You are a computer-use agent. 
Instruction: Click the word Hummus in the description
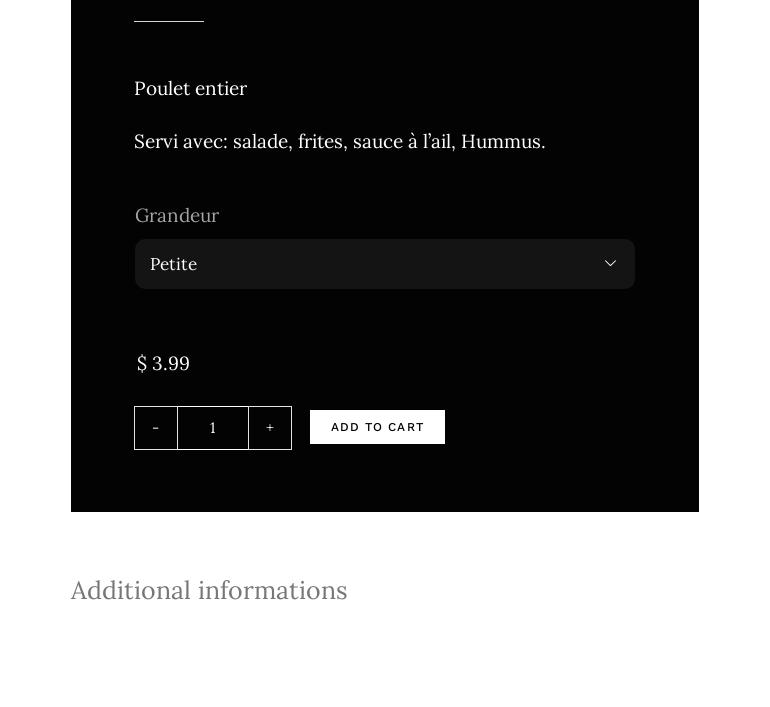pos(501,142)
